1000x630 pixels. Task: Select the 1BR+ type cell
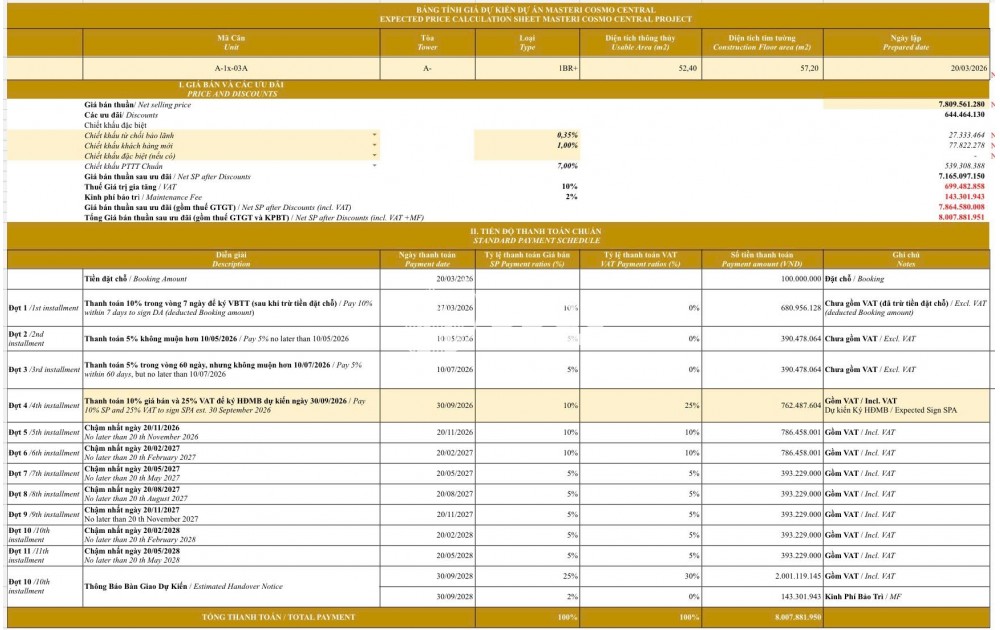[x=527, y=68]
